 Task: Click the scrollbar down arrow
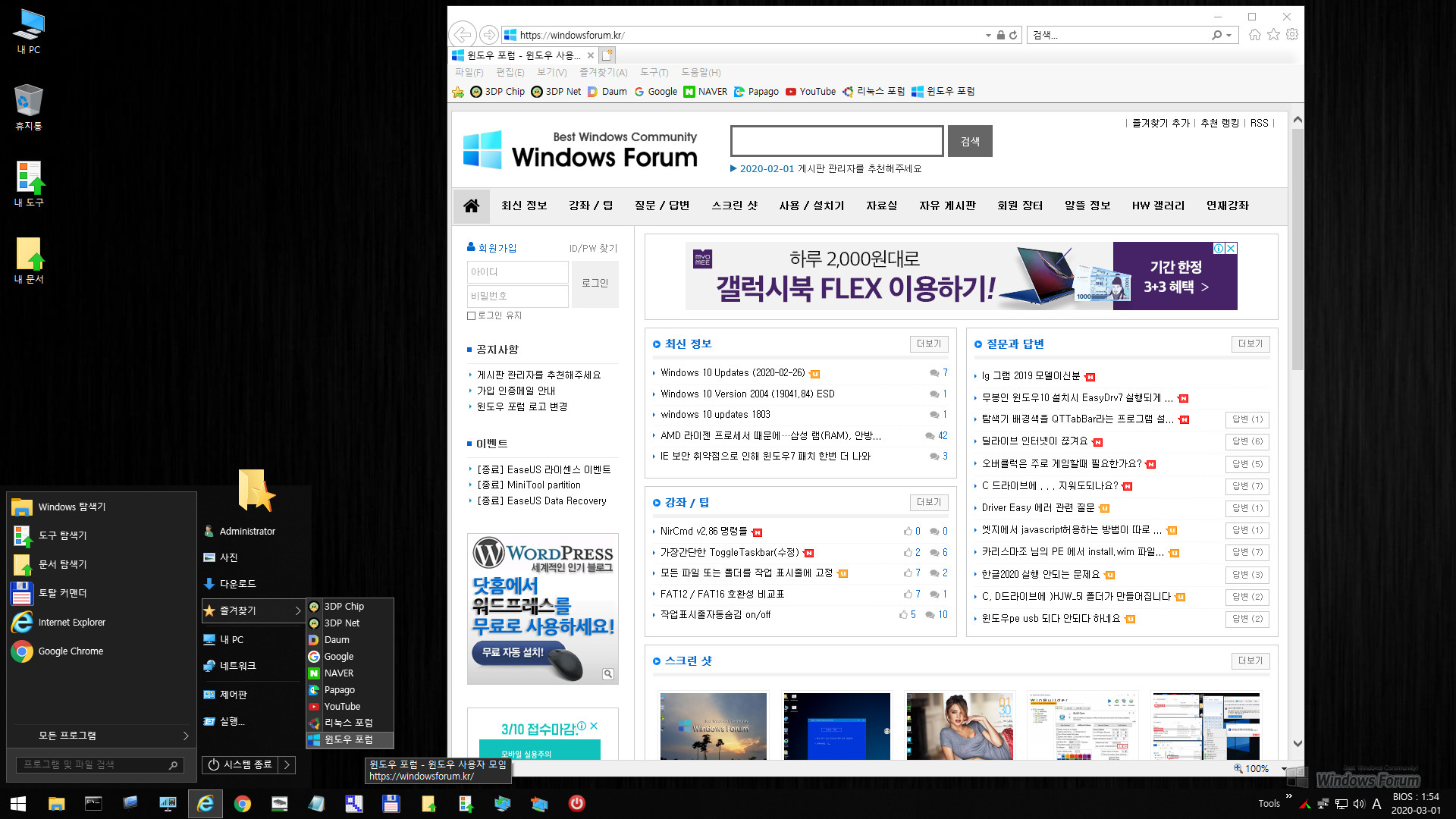click(1298, 744)
